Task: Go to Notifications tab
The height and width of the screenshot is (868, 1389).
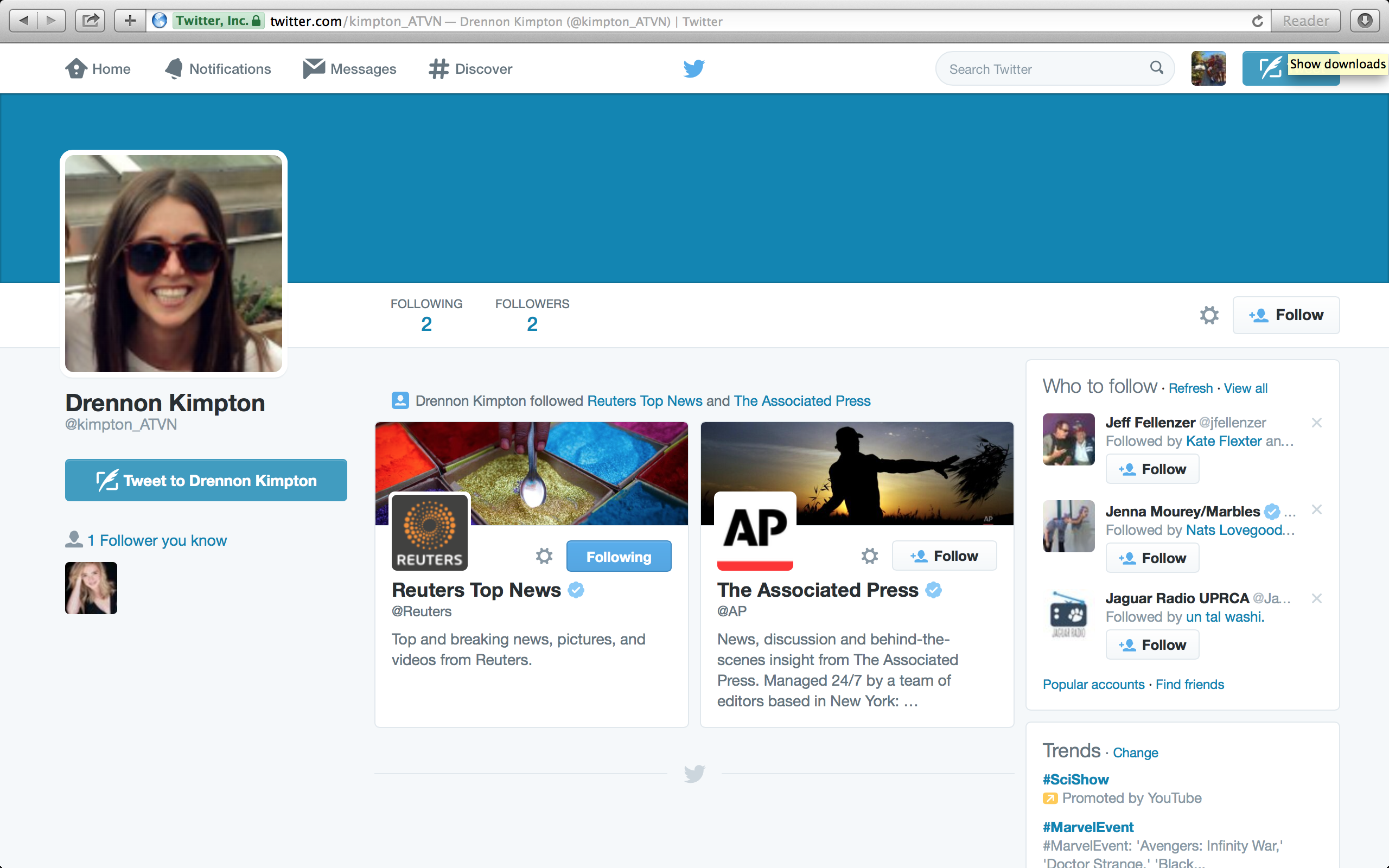Action: pos(218,69)
